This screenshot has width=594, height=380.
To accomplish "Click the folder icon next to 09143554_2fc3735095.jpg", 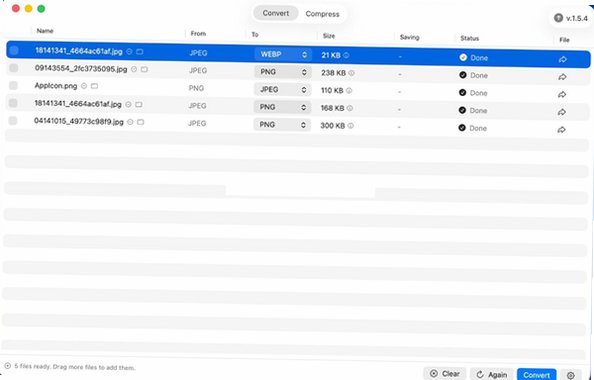I will coord(144,69).
